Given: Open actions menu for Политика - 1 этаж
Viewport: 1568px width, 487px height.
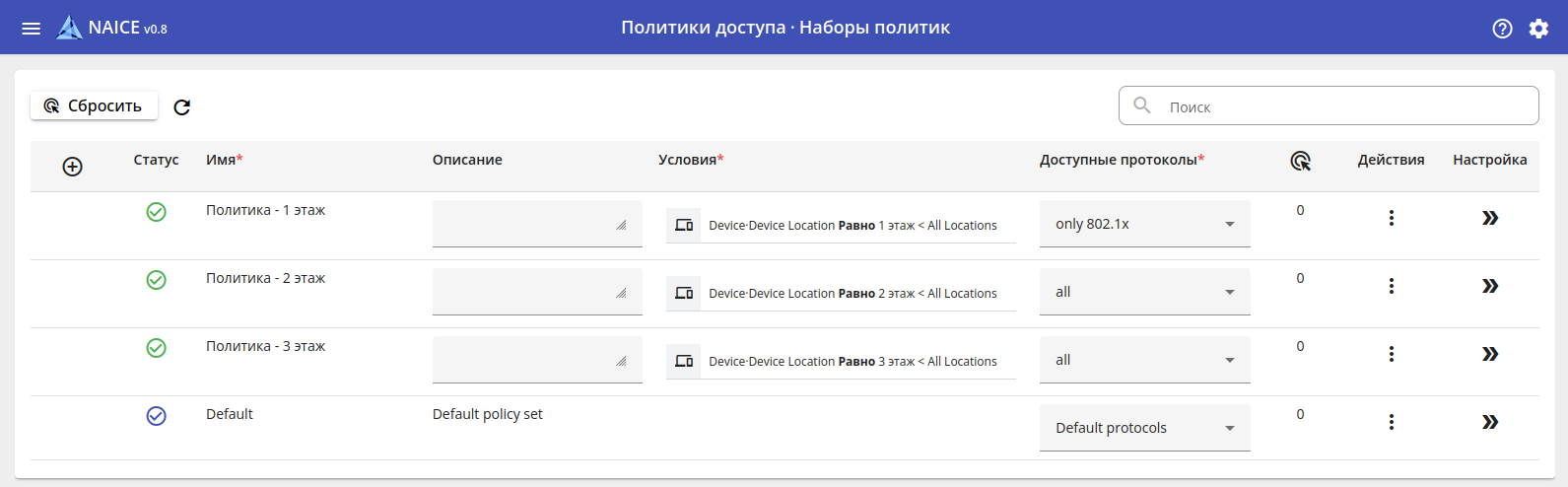Looking at the screenshot, I should pyautogui.click(x=1391, y=218).
